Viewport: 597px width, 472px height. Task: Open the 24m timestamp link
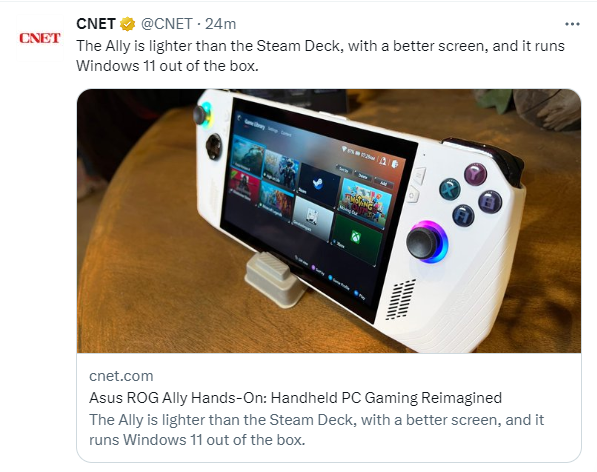point(220,24)
